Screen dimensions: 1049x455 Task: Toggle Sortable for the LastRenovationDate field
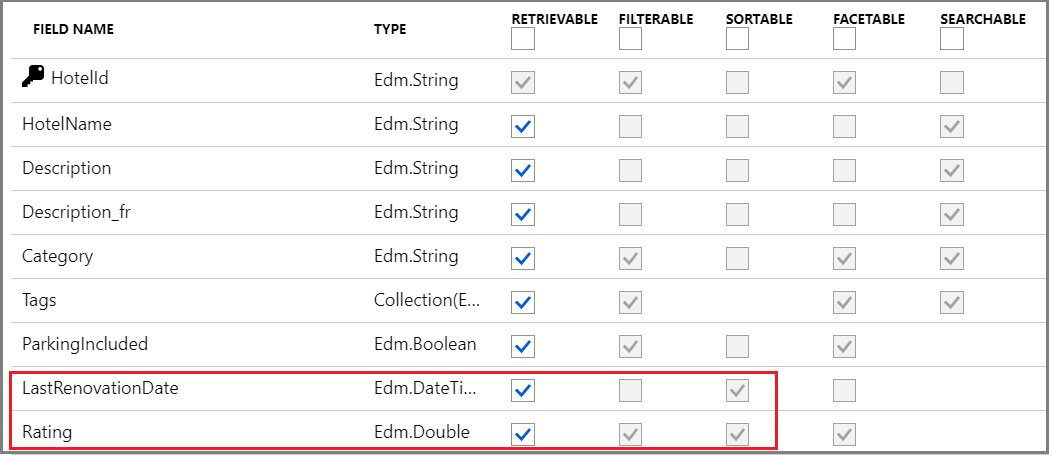click(737, 390)
